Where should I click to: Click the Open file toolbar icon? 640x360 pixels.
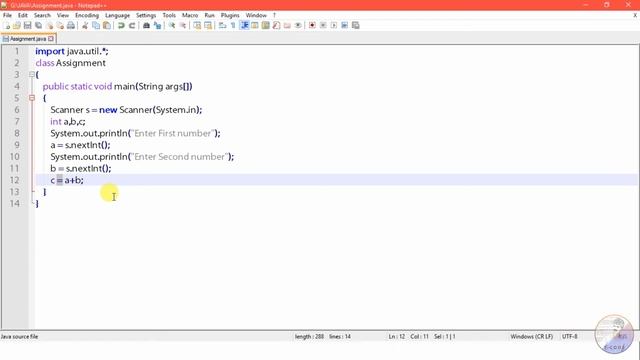17,25
